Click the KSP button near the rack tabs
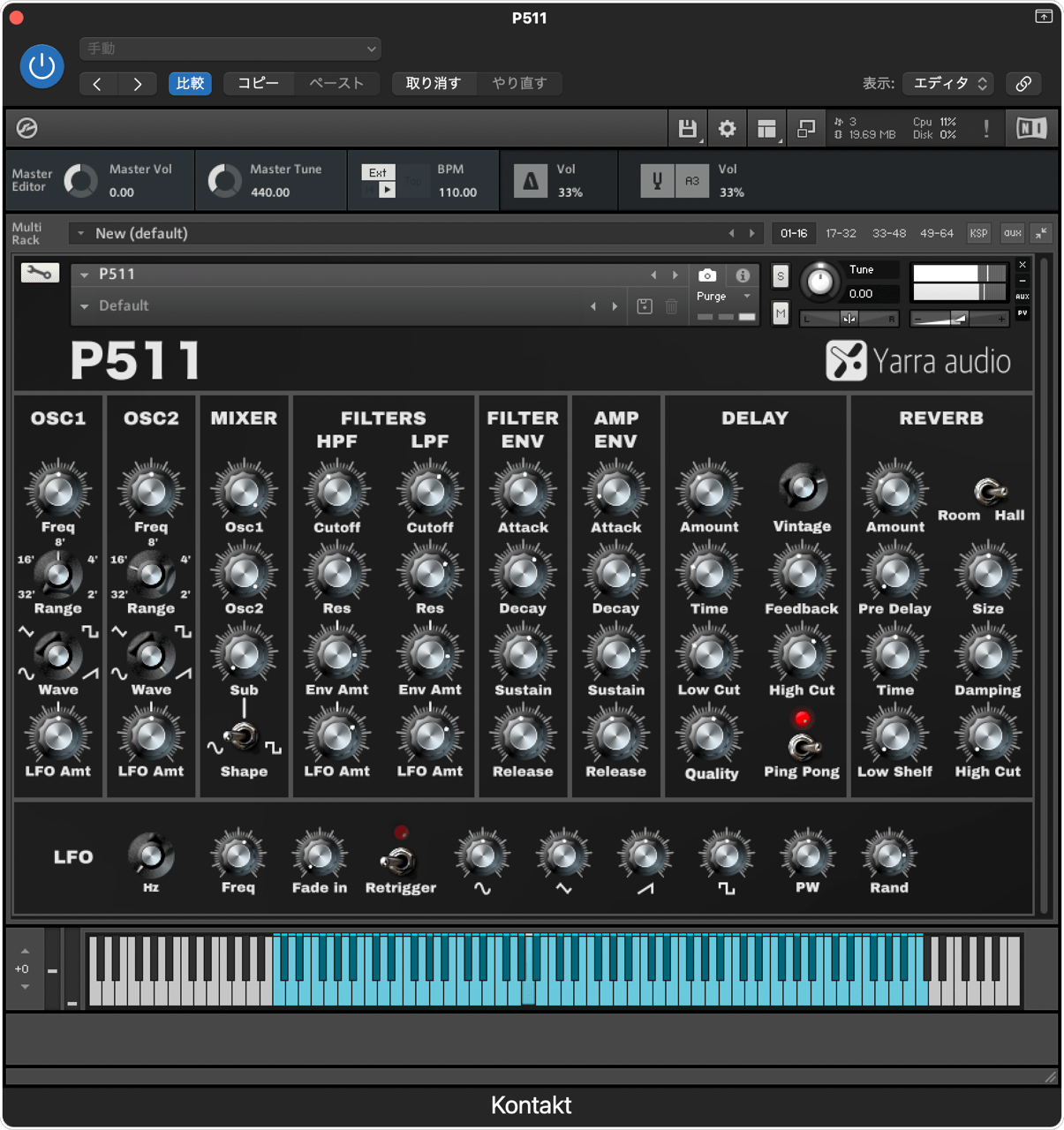 point(978,233)
